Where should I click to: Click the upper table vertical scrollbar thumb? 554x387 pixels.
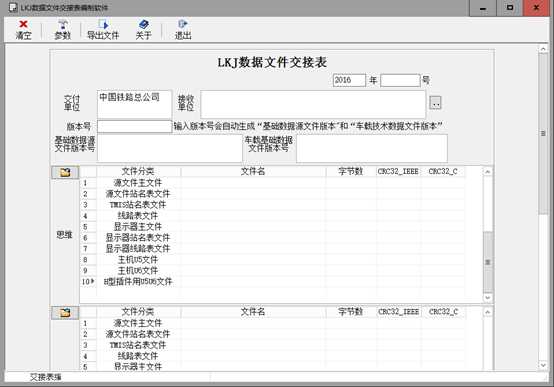click(x=488, y=262)
